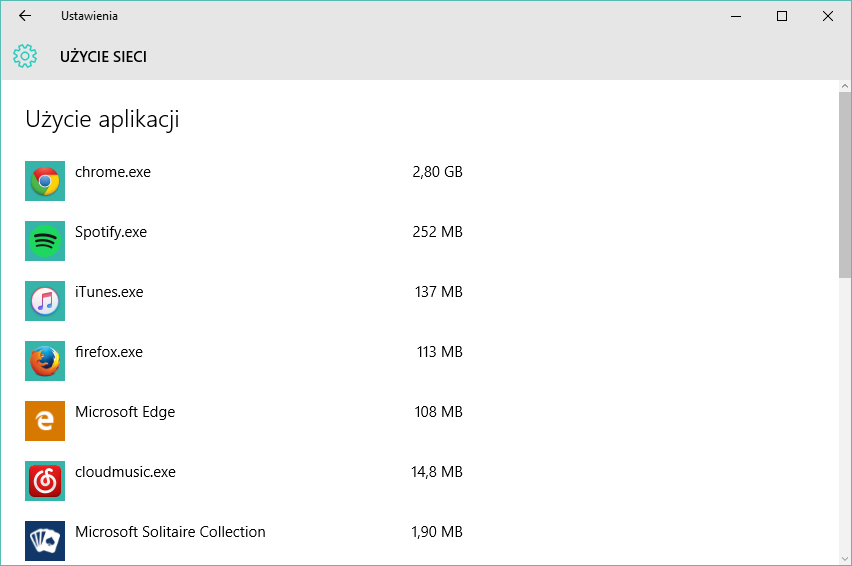This screenshot has width=852, height=566.
Task: Click the 2,80 GB usage value
Action: pyautogui.click(x=437, y=172)
